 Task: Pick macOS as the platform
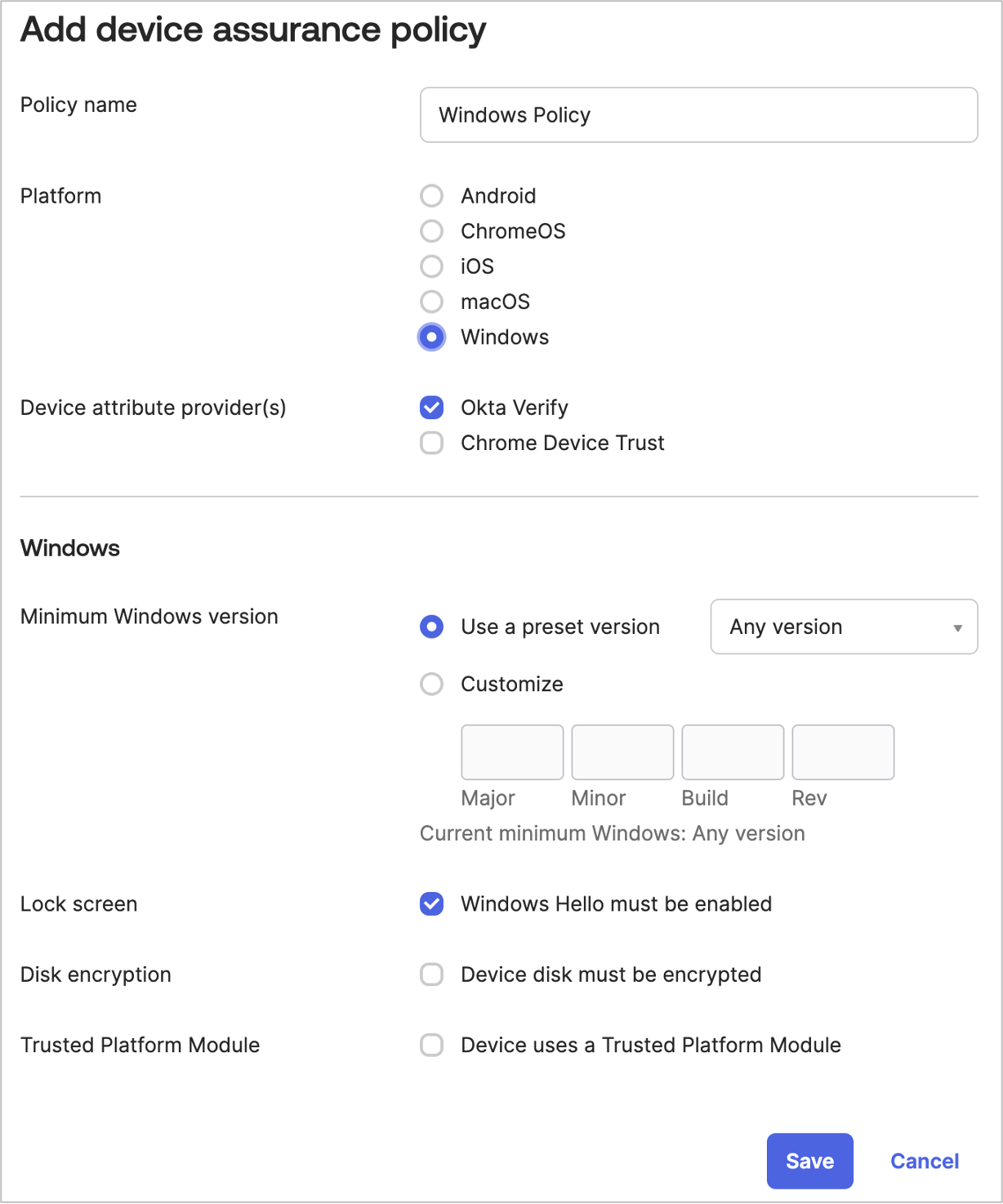point(431,301)
